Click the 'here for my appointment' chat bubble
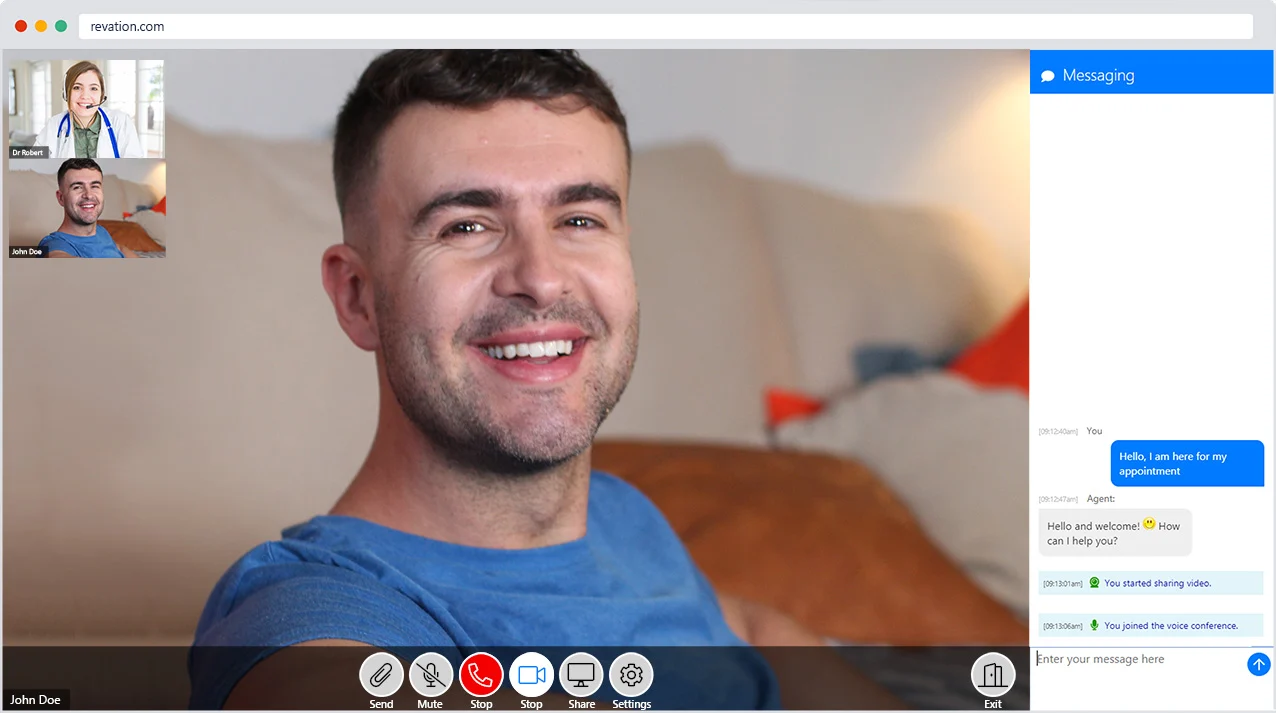The image size is (1276, 713). pyautogui.click(x=1187, y=464)
